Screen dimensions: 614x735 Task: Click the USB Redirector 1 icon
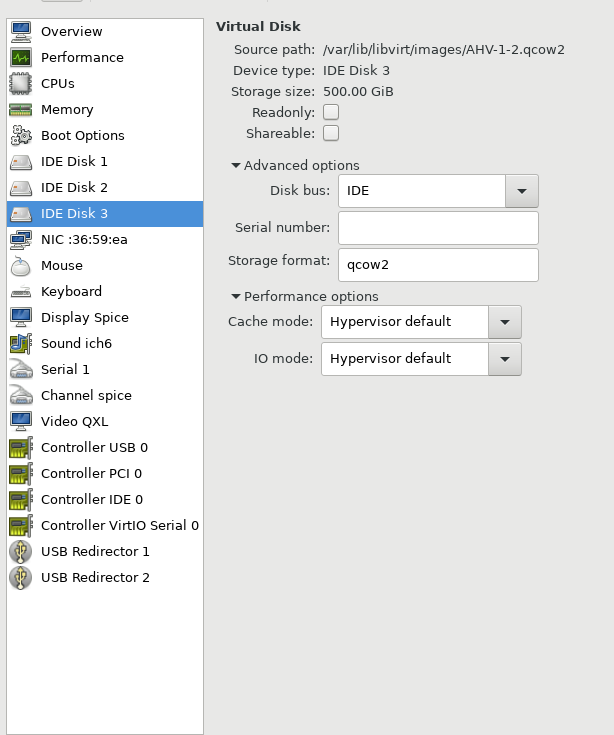pos(21,552)
